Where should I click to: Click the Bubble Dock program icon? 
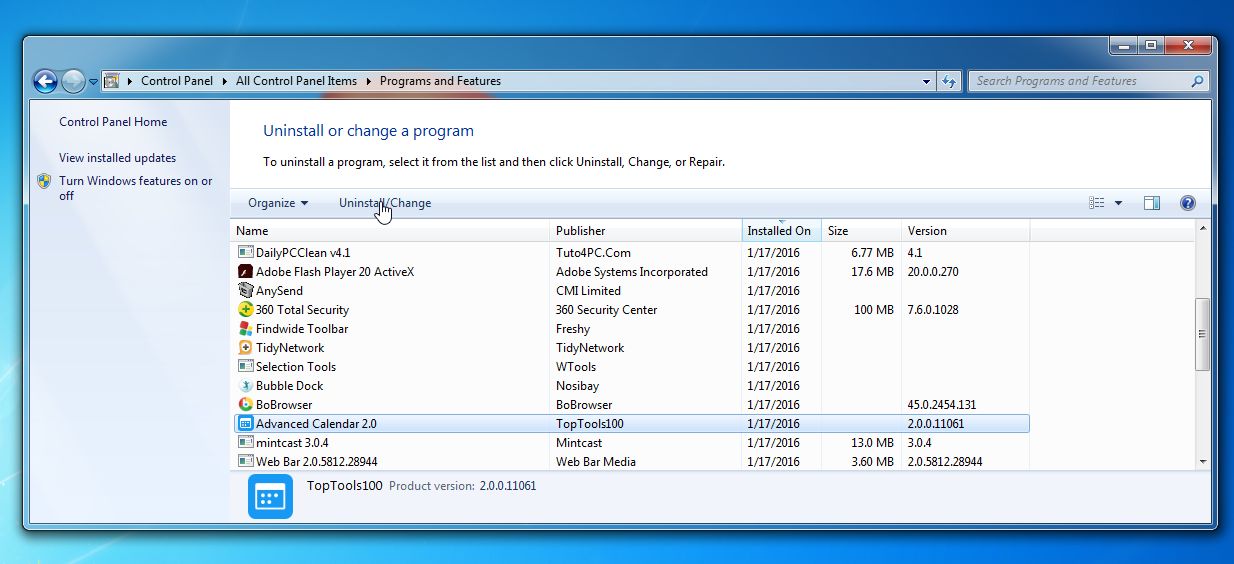tap(246, 386)
